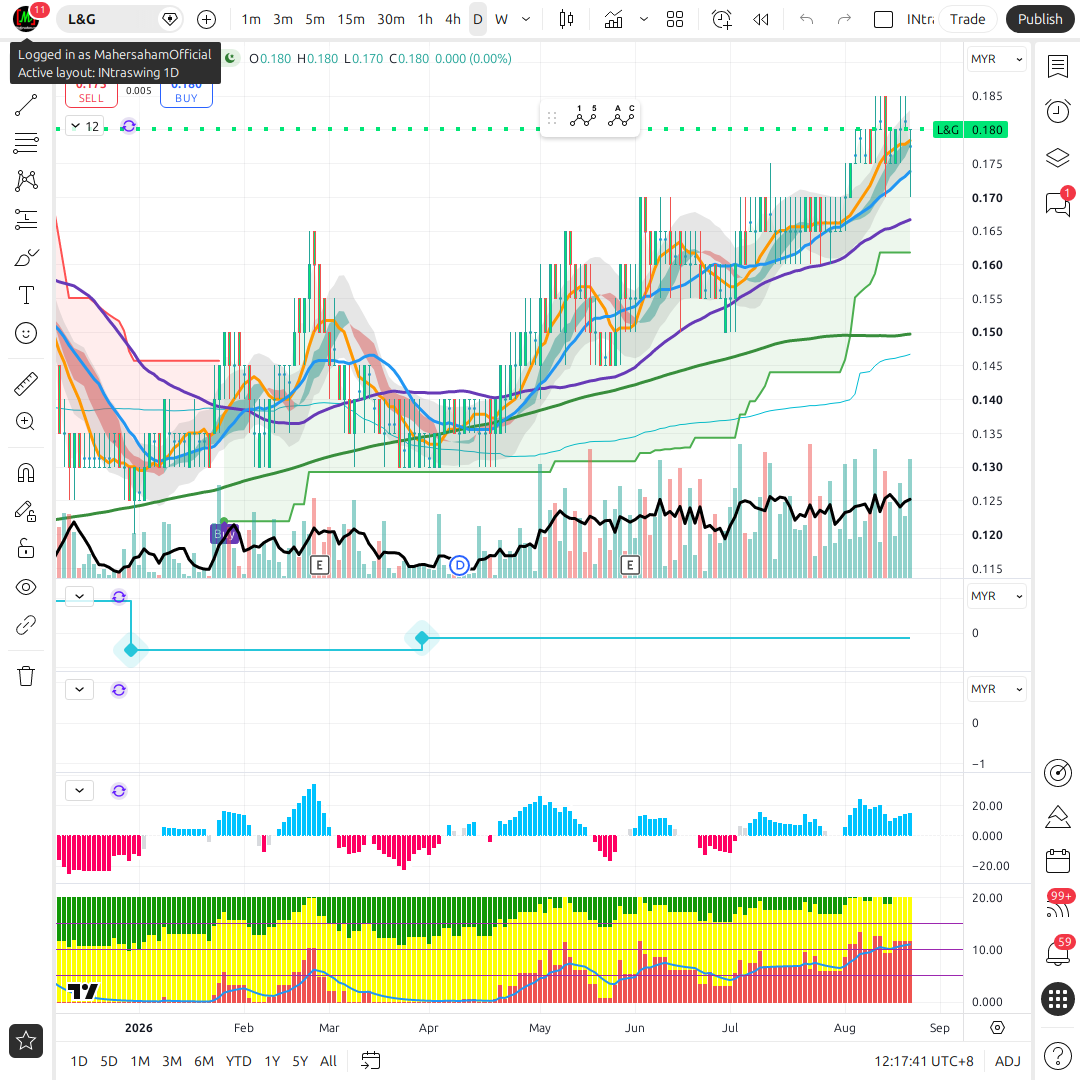Open forecasting and measurement tools
Screen dimensions: 1080x1080
pos(26,220)
